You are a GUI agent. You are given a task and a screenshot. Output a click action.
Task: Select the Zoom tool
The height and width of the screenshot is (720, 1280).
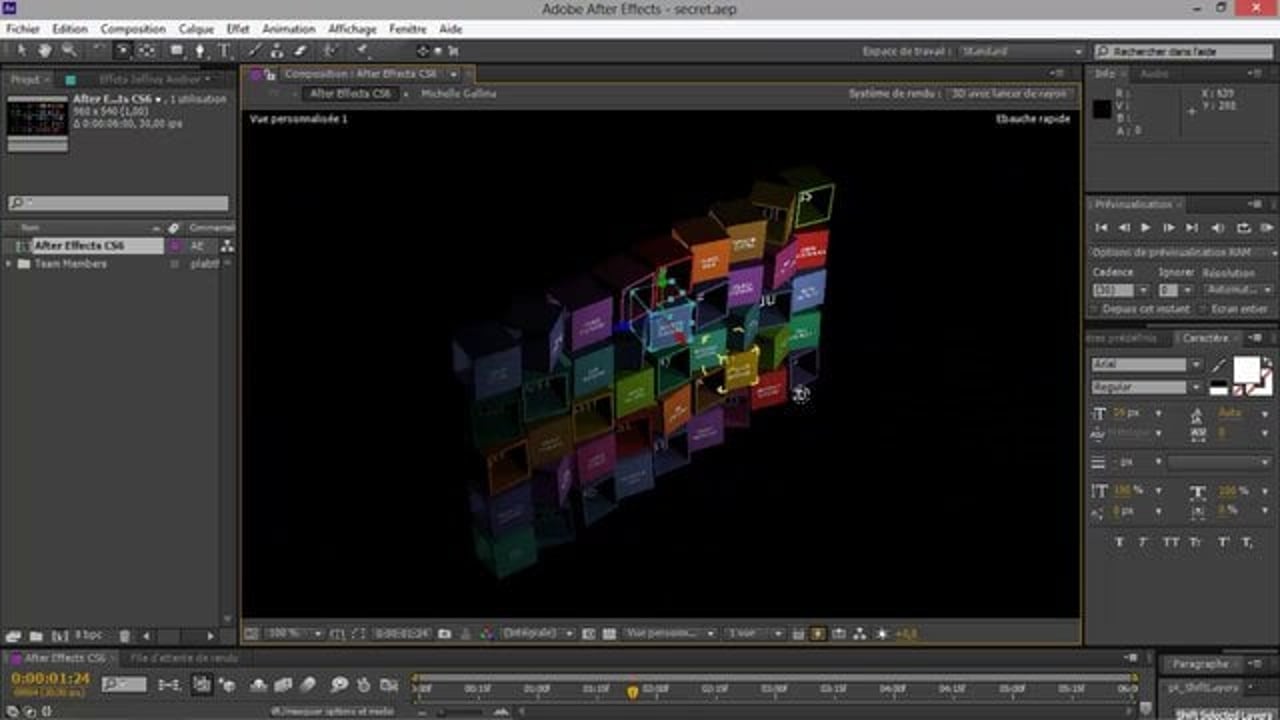coord(66,51)
